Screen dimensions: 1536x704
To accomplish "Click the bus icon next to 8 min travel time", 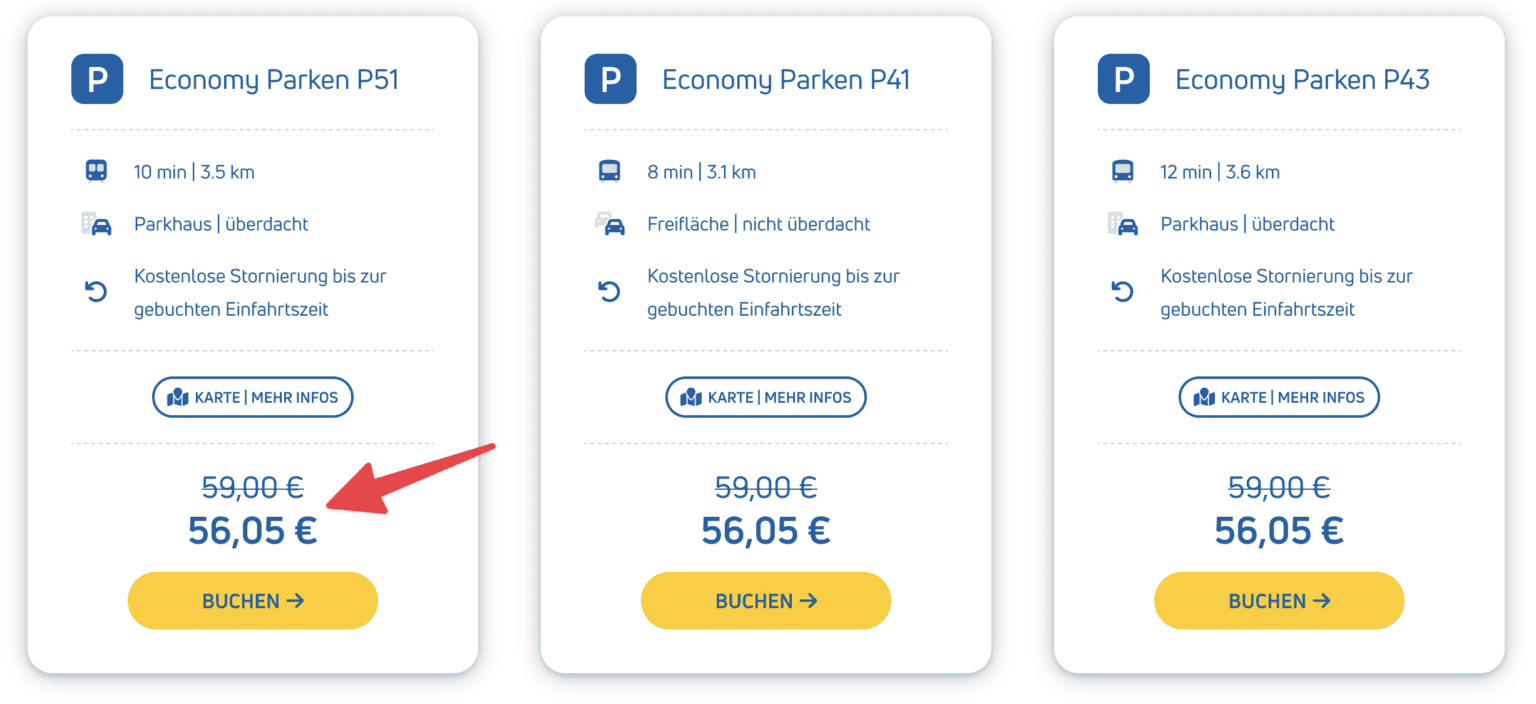I will coord(609,171).
